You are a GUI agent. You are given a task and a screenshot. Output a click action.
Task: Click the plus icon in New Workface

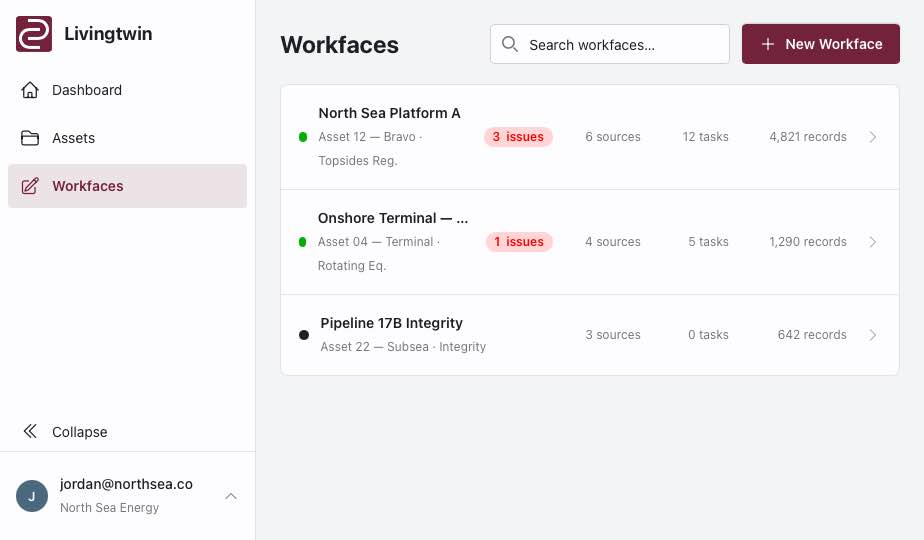pyautogui.click(x=768, y=44)
